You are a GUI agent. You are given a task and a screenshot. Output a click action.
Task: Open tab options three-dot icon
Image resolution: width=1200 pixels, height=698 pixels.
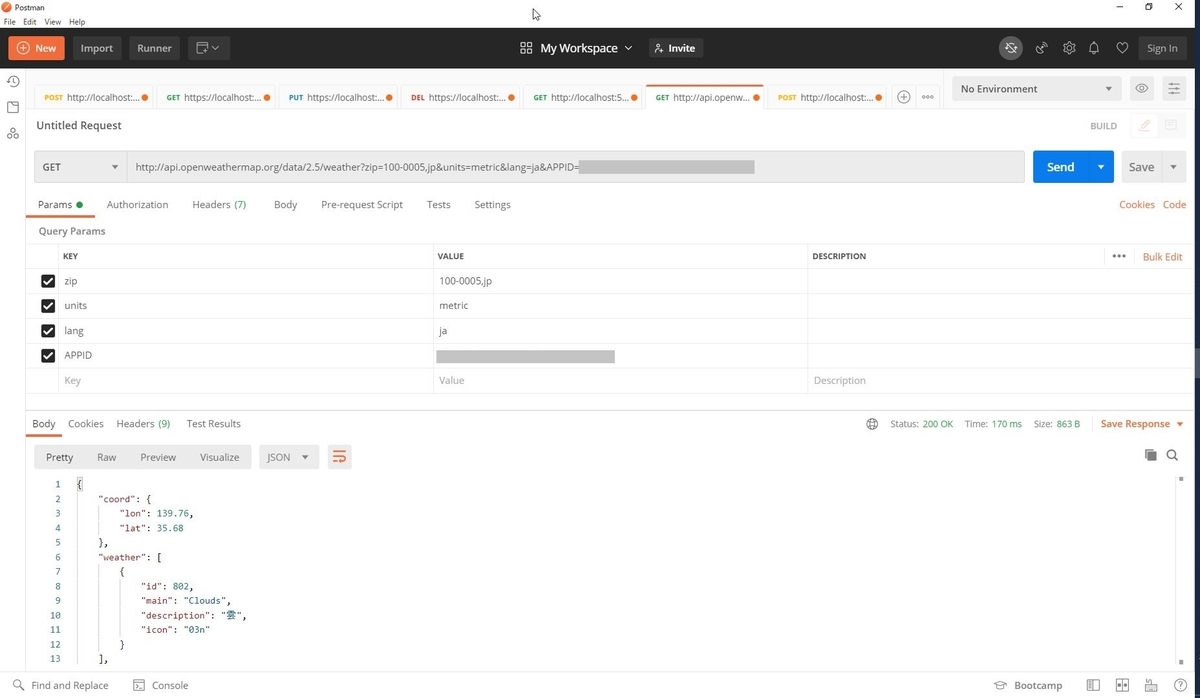(928, 97)
